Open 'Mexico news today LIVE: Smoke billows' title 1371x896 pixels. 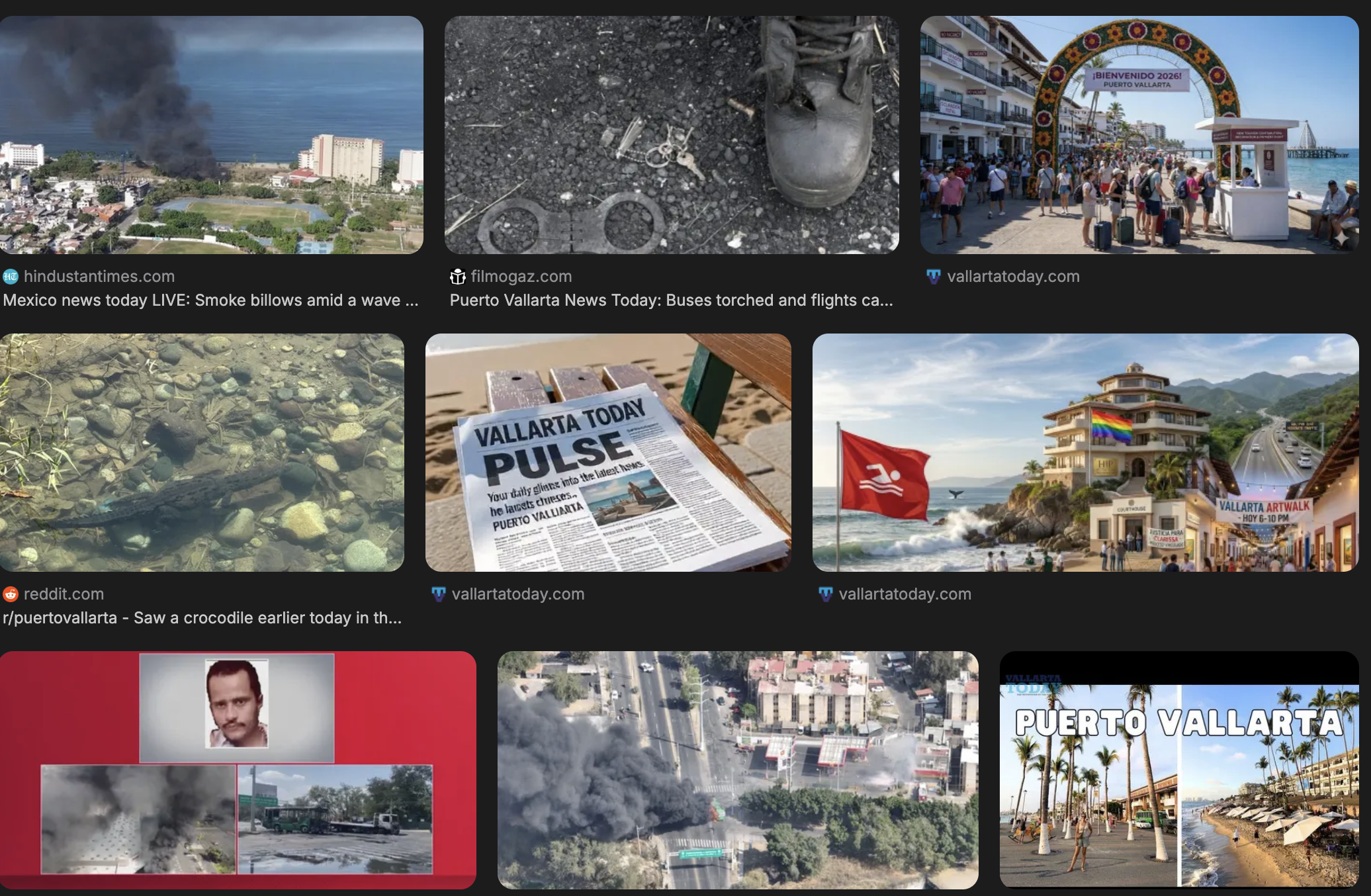pyautogui.click(x=210, y=300)
